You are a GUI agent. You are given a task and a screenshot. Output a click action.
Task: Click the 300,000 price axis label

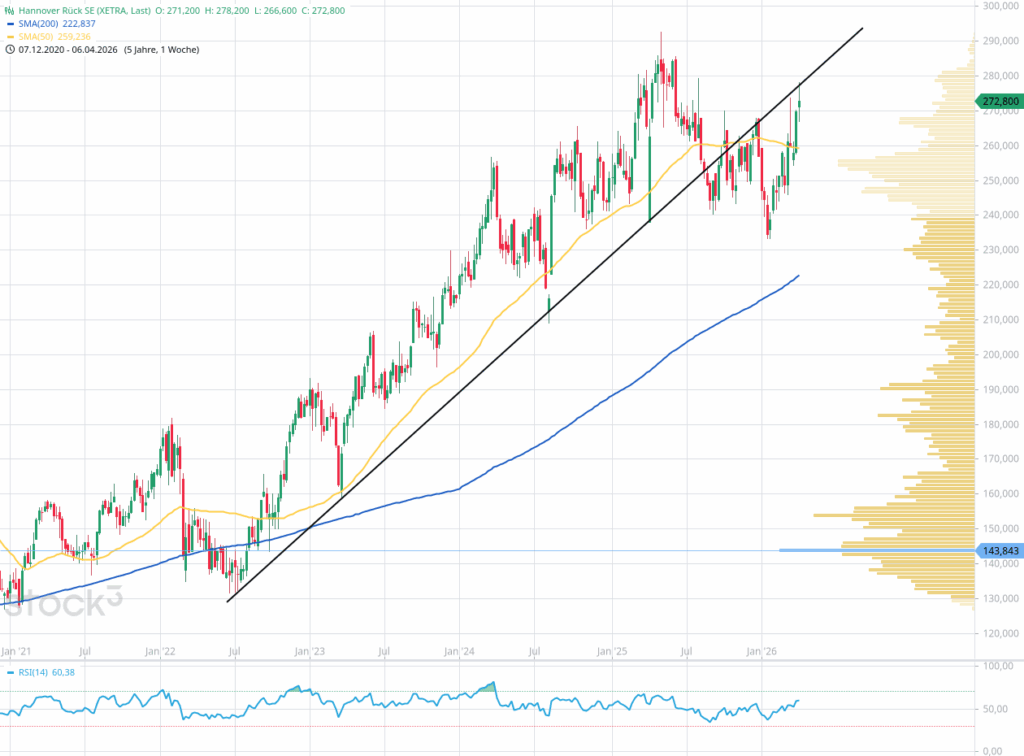point(1001,6)
